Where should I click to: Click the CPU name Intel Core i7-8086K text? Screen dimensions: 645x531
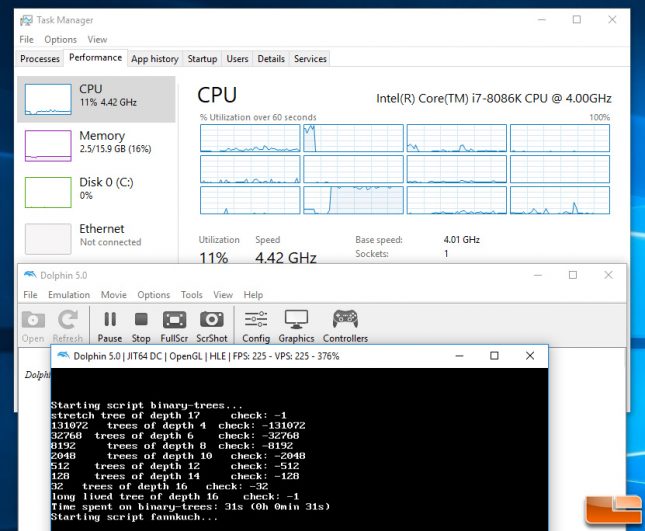coord(494,99)
